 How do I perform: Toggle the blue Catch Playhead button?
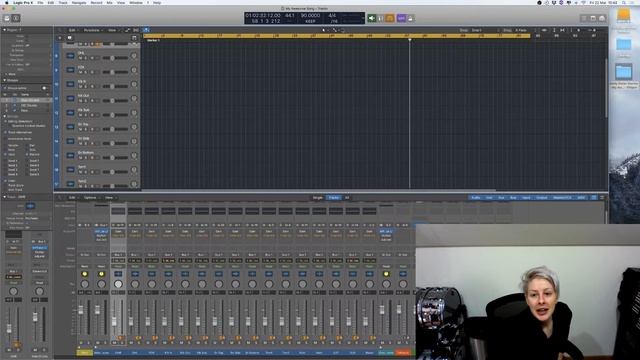coord(146,30)
